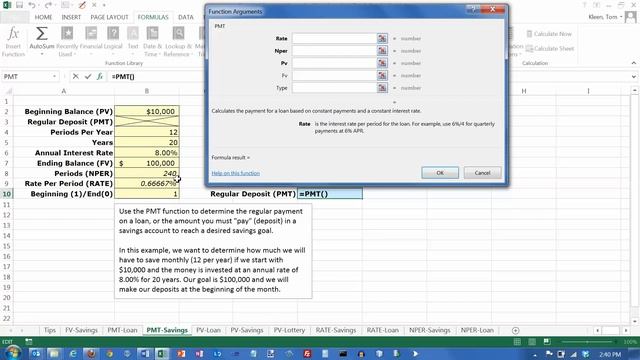Open Internet Explorer from taskbar
640x360 pixels.
coord(73,353)
